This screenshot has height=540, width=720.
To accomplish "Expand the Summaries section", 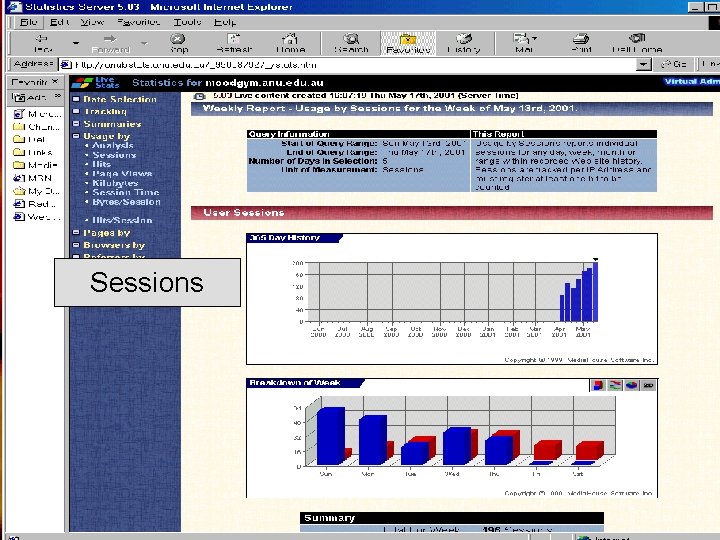I will click(107, 124).
